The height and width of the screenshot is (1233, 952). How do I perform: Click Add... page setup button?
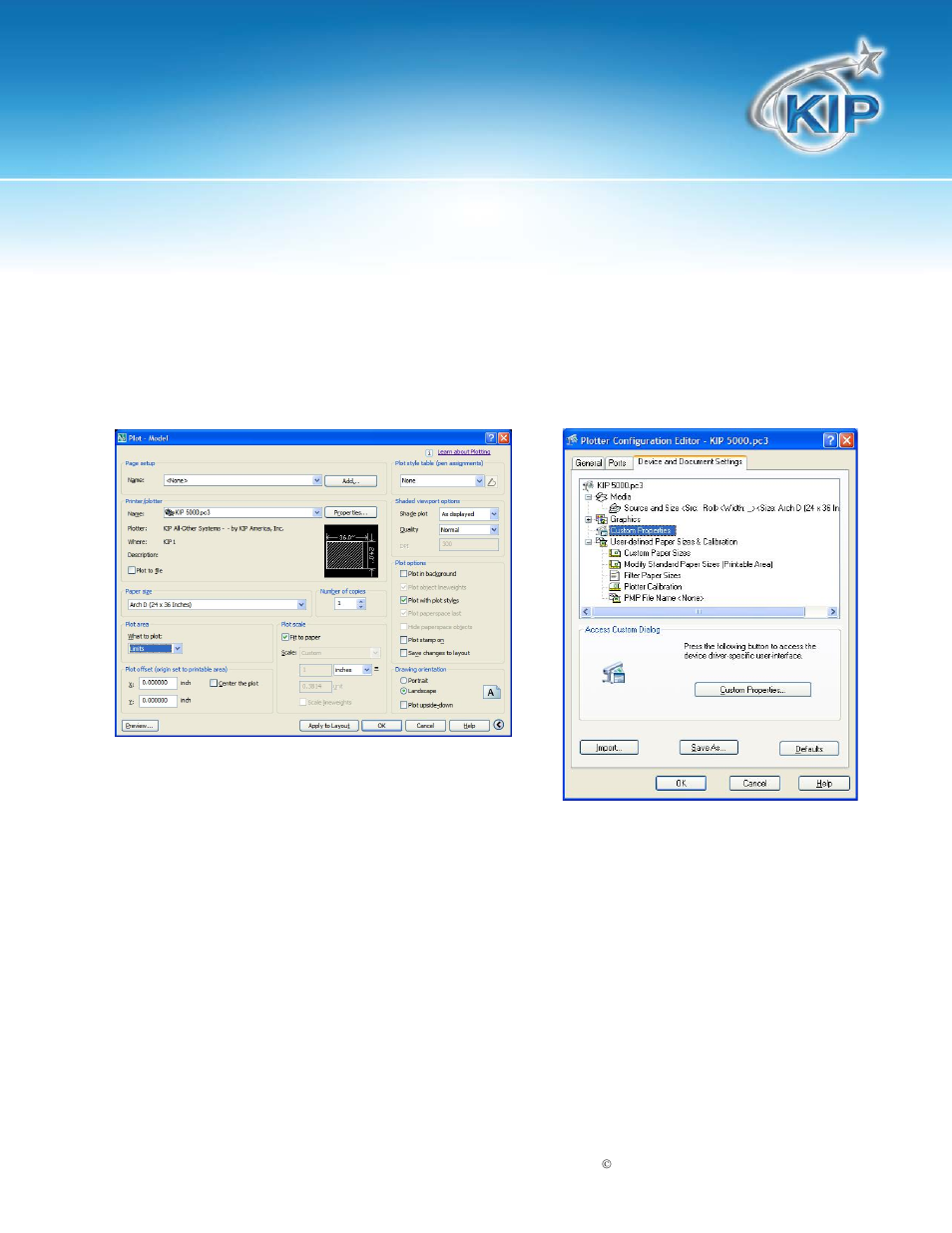(351, 480)
